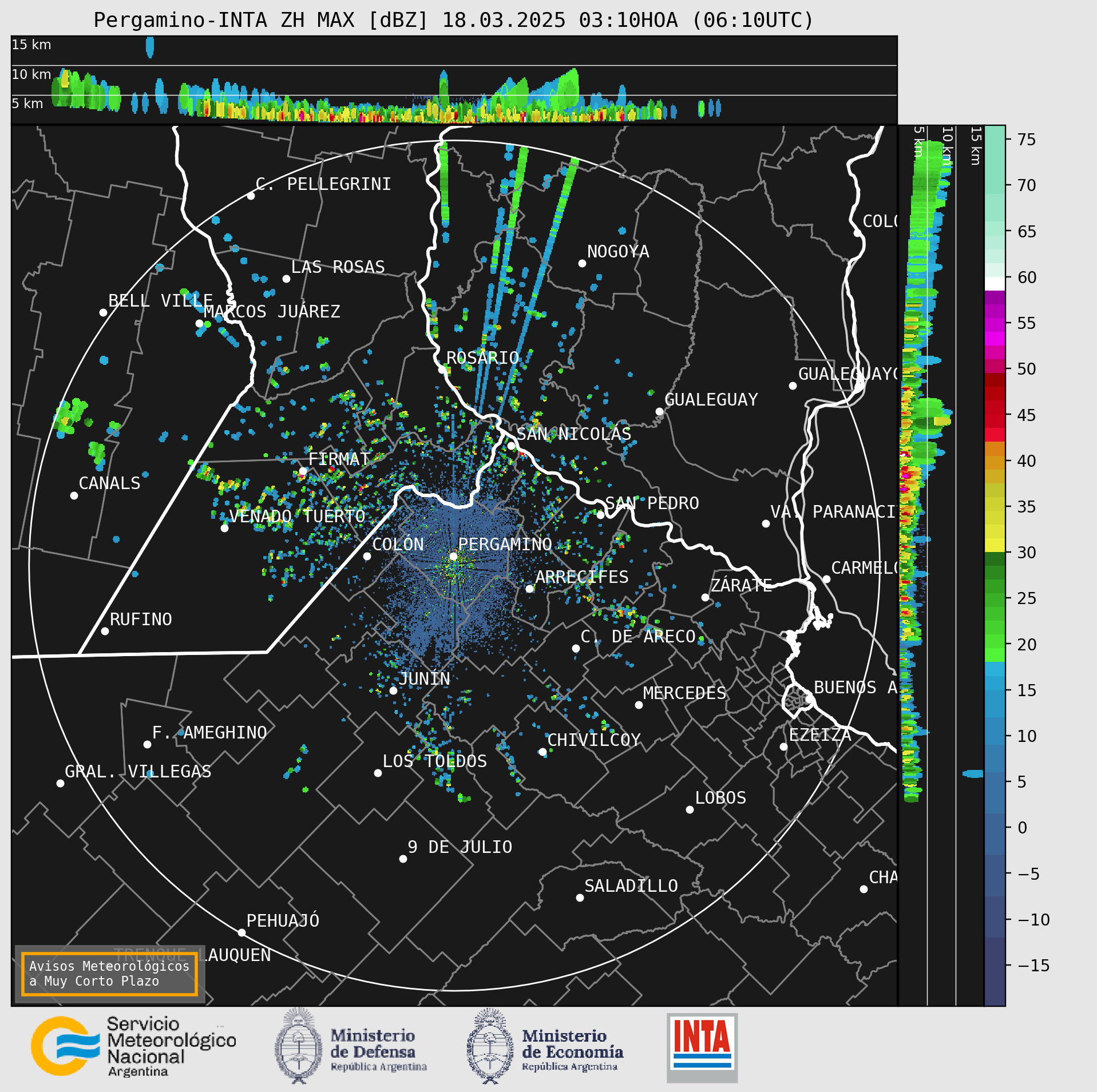Click the Junín city label

[x=424, y=679]
